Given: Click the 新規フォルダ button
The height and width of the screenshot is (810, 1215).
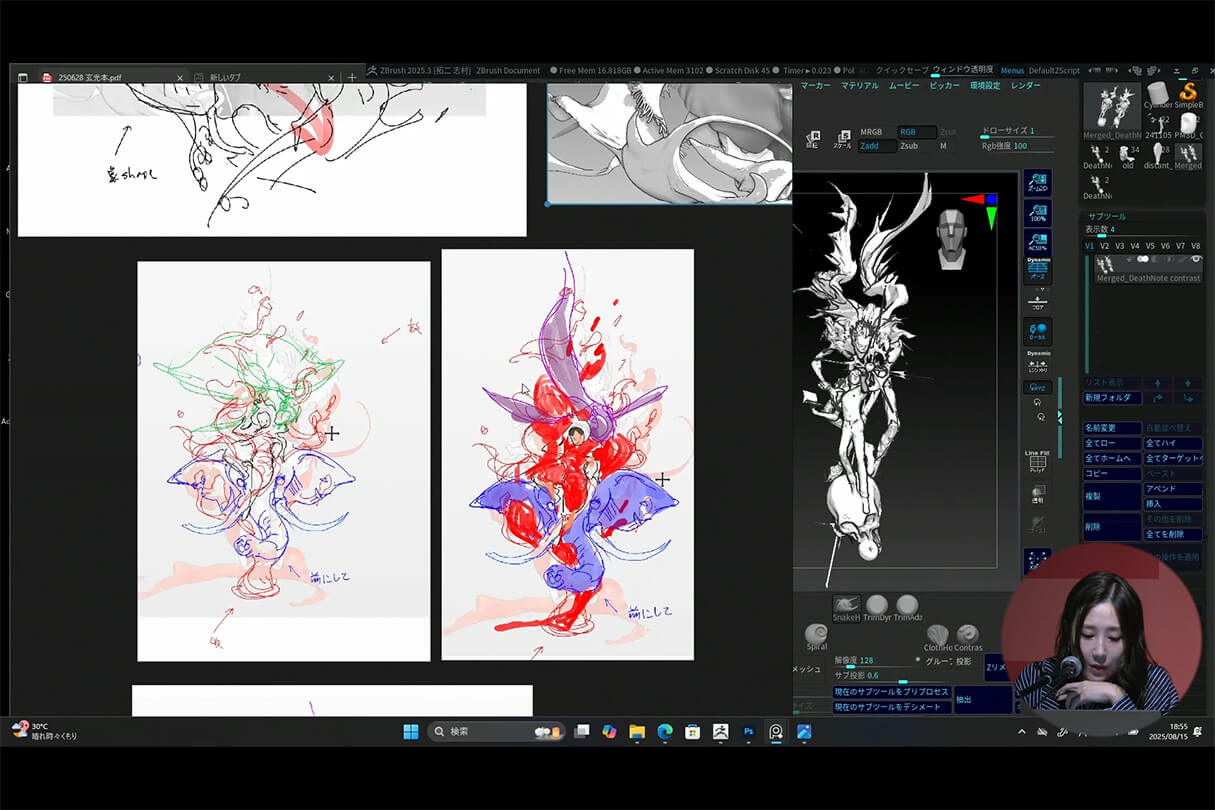Looking at the screenshot, I should coord(1111,397).
